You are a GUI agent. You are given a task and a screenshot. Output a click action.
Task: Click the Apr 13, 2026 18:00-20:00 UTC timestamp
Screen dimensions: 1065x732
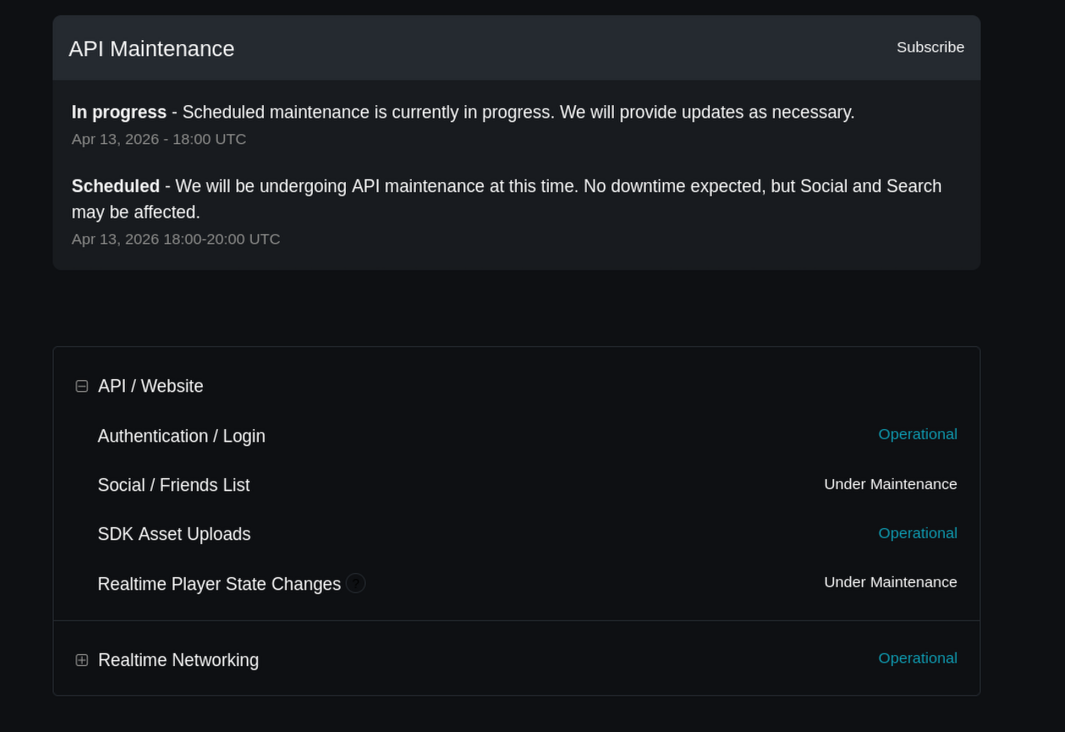(176, 239)
